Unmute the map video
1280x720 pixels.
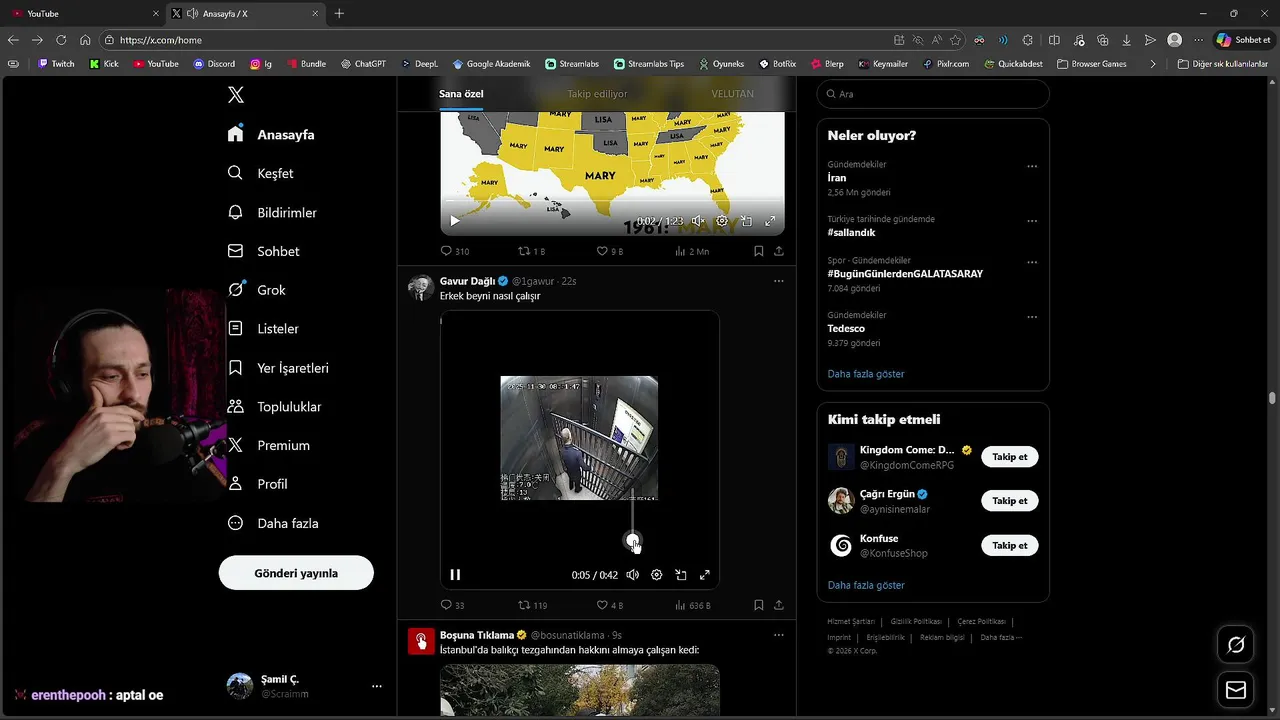(x=698, y=221)
